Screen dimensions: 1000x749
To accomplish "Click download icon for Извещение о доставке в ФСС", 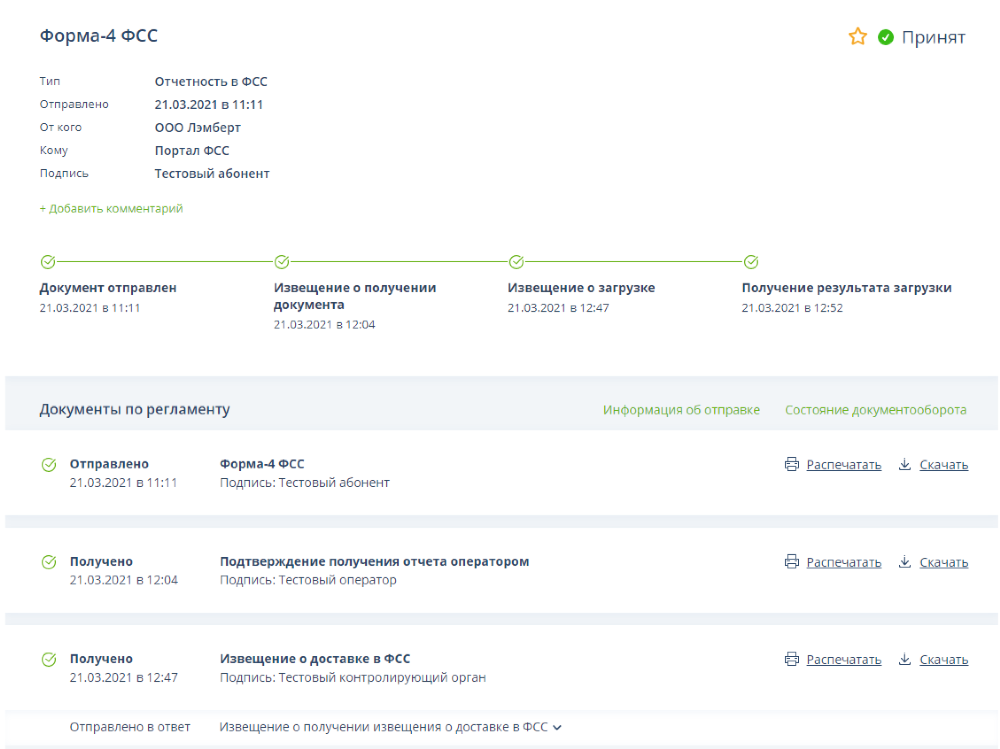I will click(904, 660).
